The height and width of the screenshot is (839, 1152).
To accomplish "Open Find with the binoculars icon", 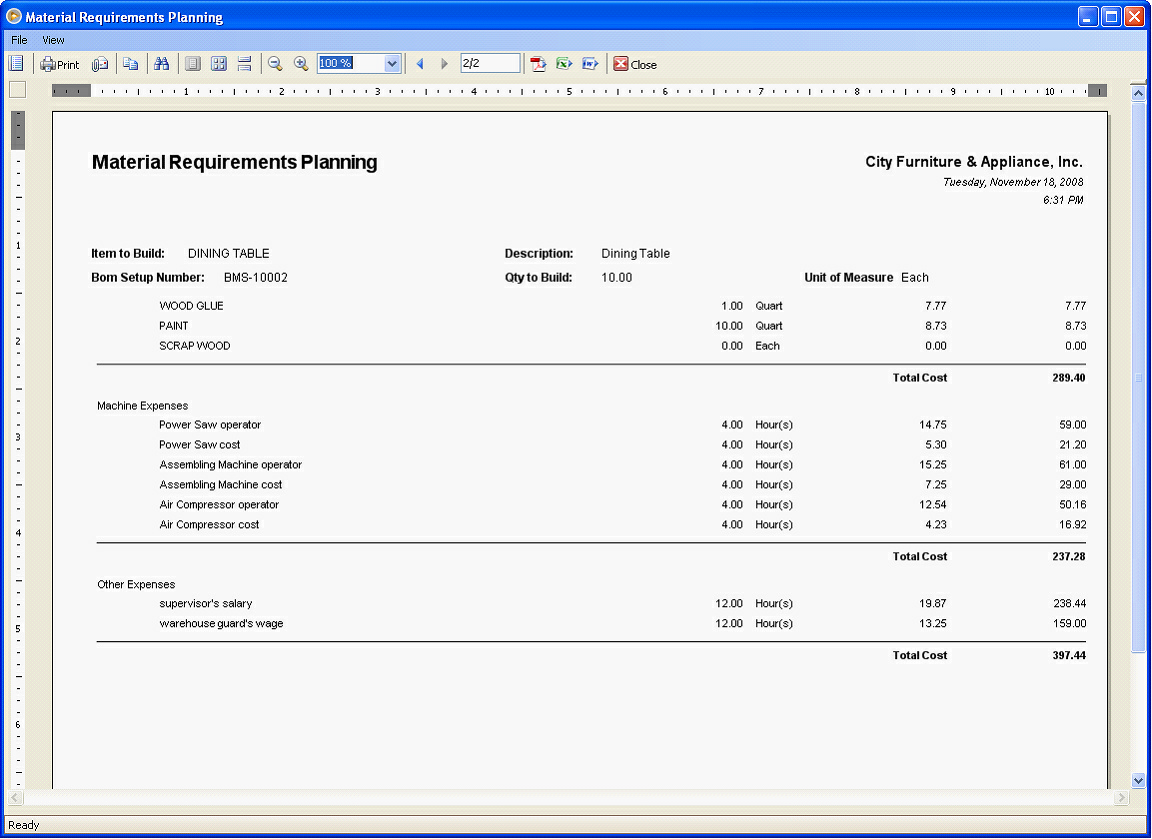I will tap(162, 64).
